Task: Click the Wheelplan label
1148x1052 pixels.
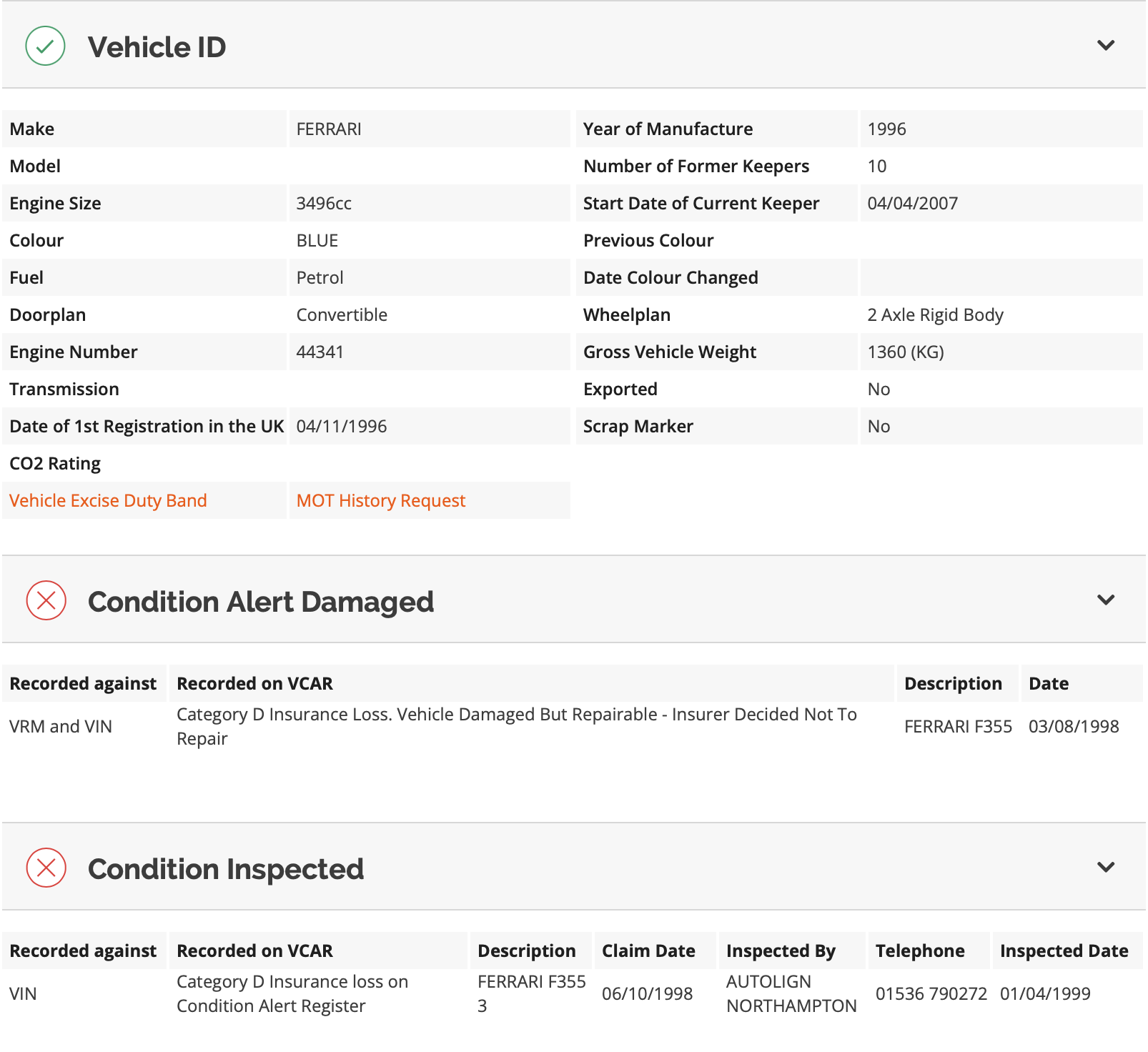Action: [627, 315]
